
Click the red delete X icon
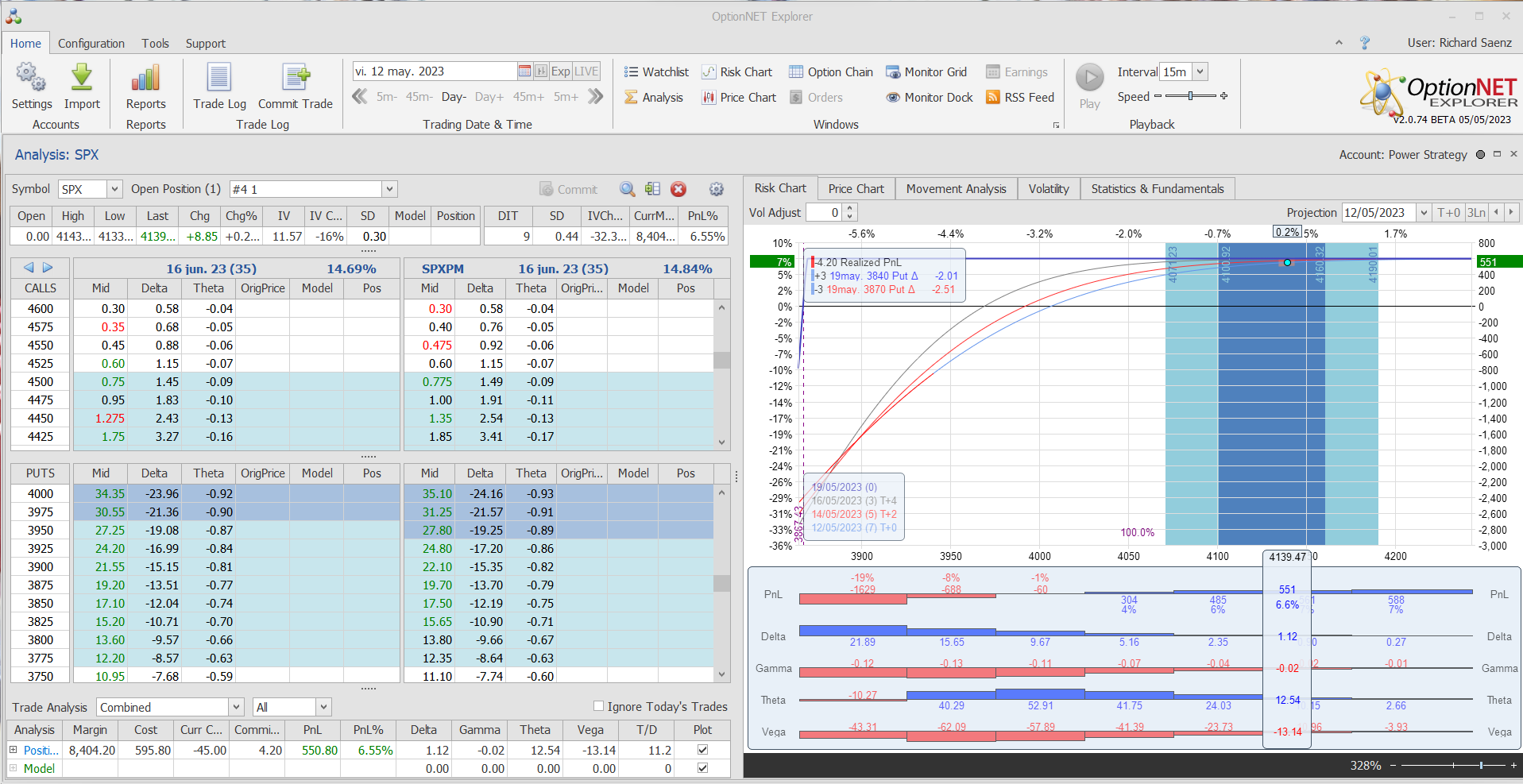pyautogui.click(x=678, y=189)
